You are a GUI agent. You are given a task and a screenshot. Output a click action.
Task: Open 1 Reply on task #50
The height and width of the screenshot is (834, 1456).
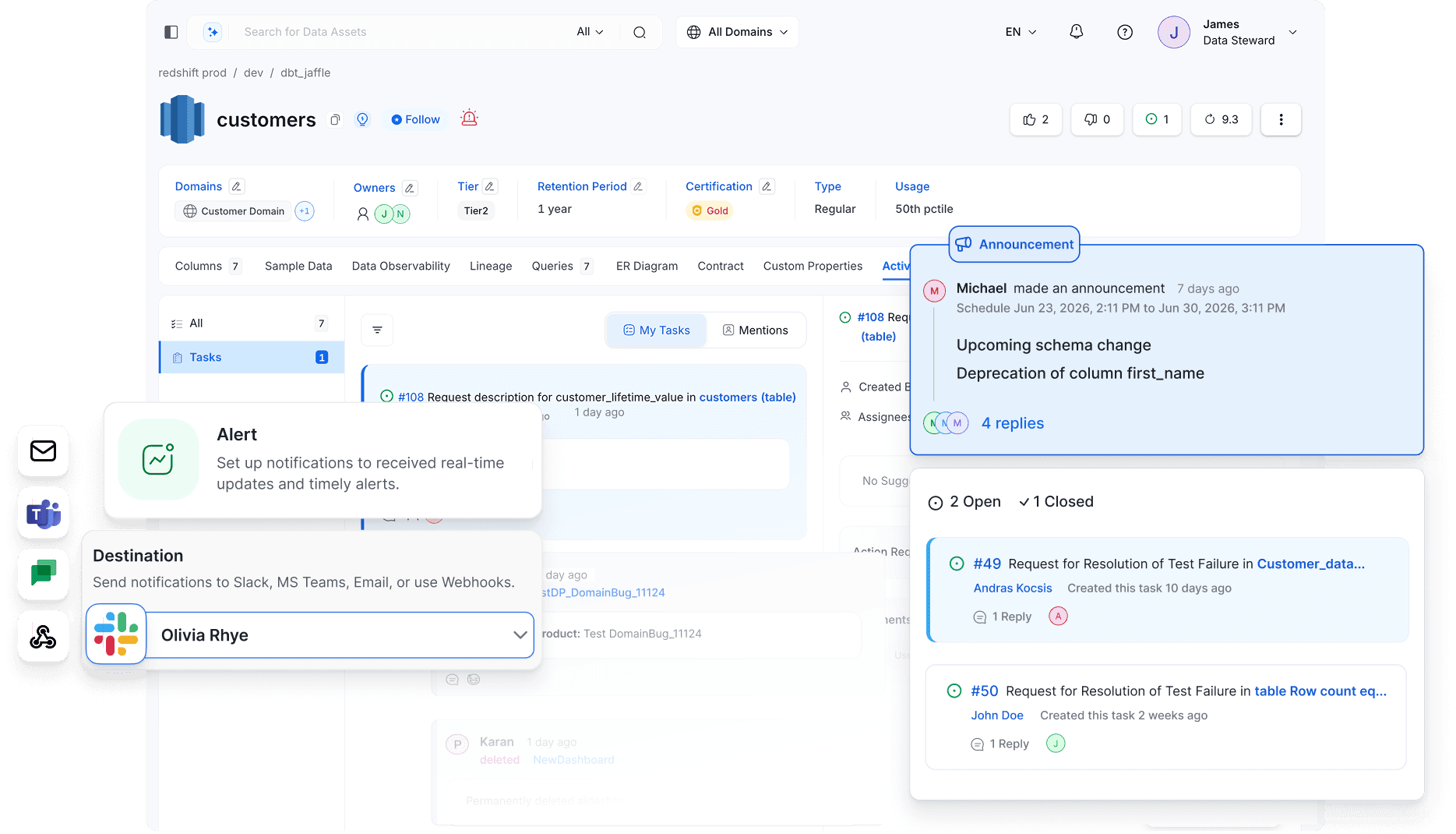[1000, 744]
